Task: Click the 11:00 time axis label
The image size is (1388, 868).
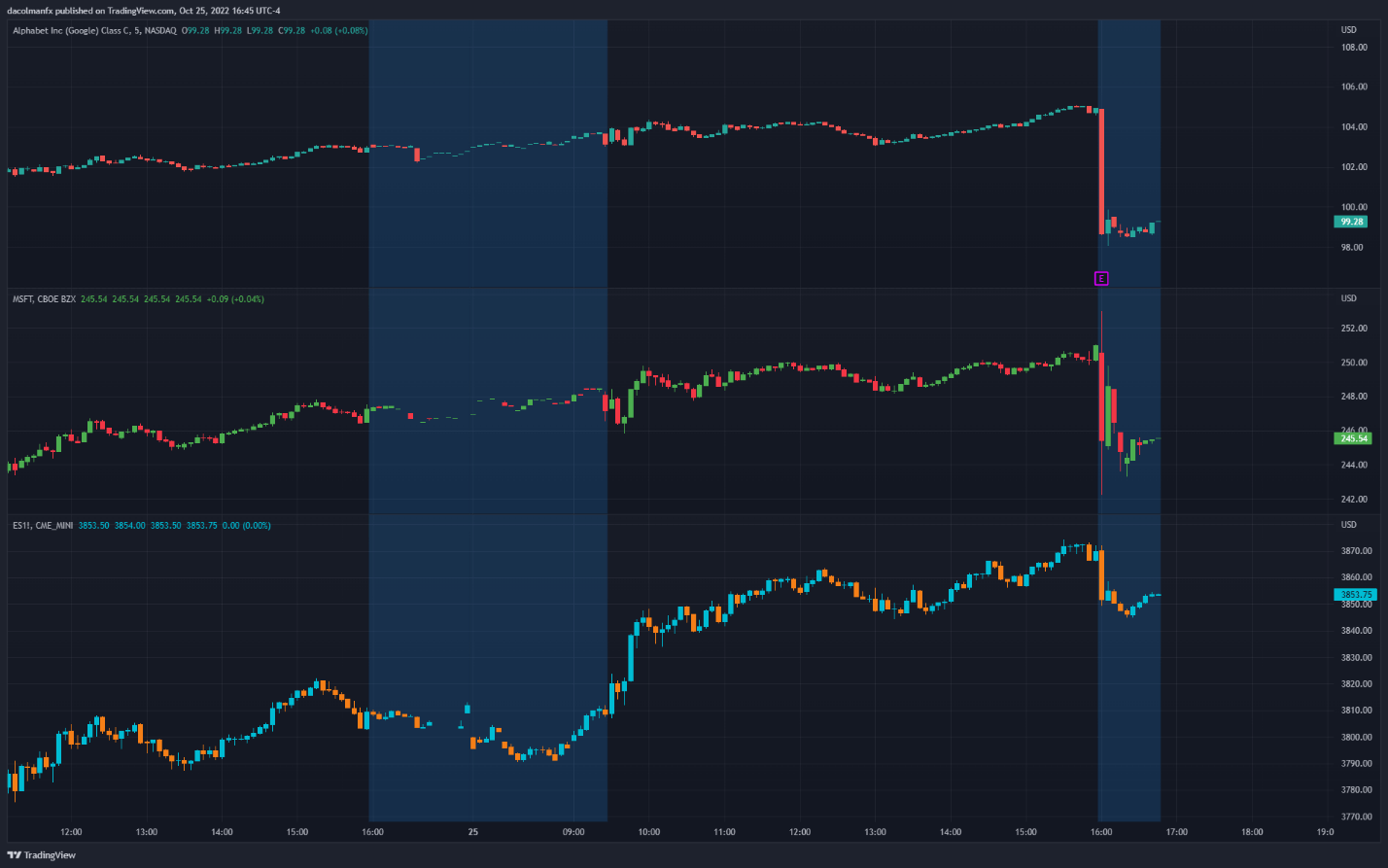Action: click(724, 832)
